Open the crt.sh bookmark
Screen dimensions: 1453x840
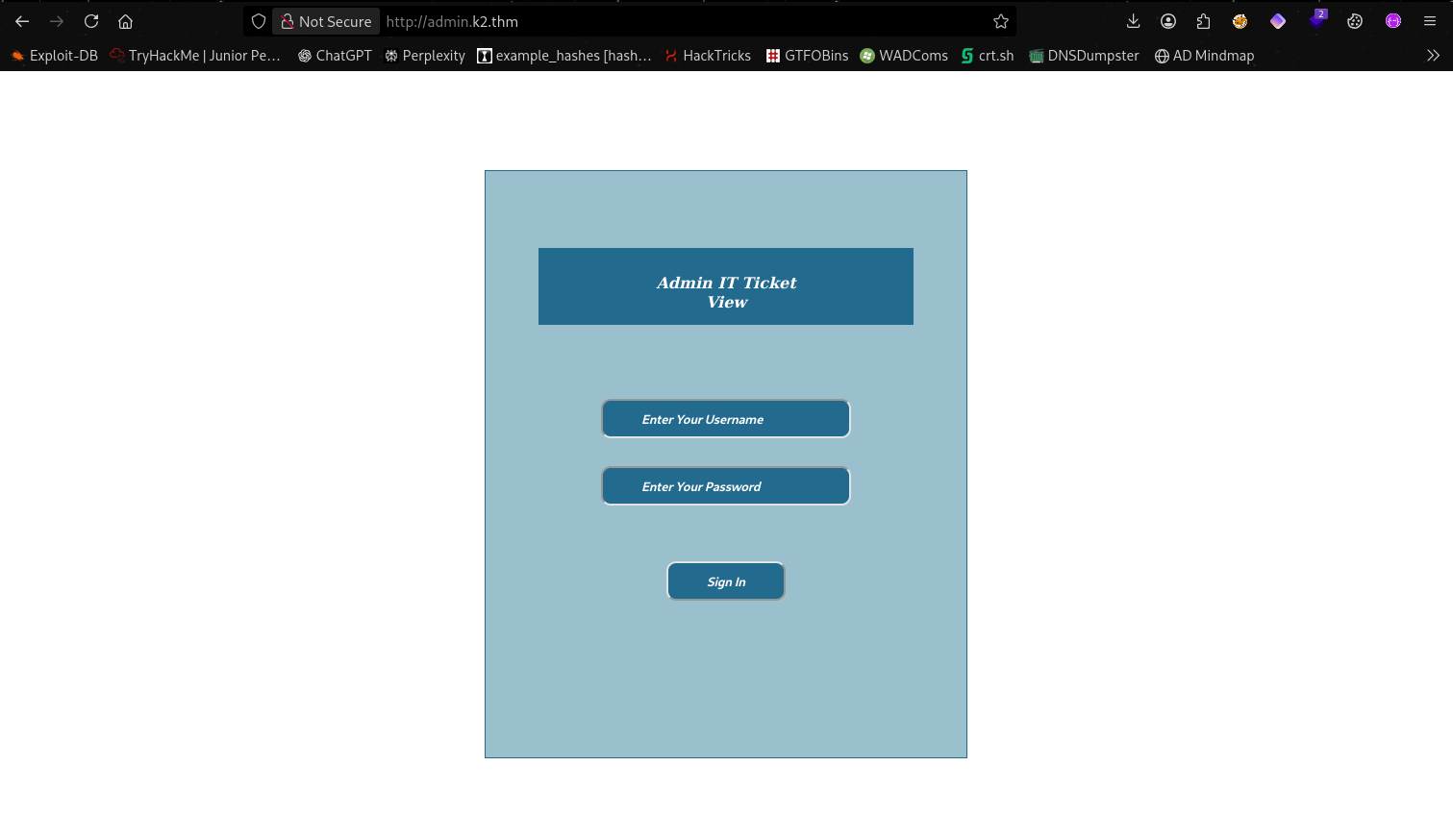988,56
